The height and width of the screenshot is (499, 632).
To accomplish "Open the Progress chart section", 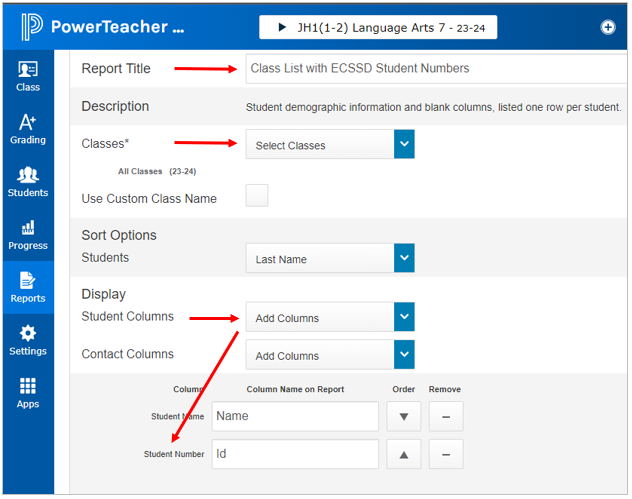I will tap(28, 235).
